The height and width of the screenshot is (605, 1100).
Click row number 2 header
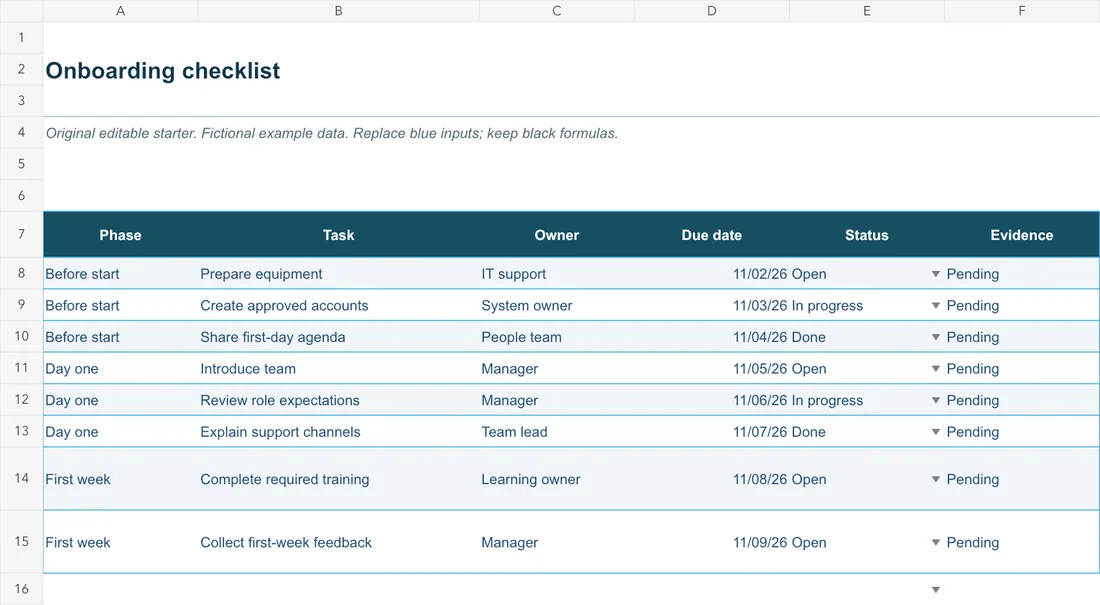(21, 69)
